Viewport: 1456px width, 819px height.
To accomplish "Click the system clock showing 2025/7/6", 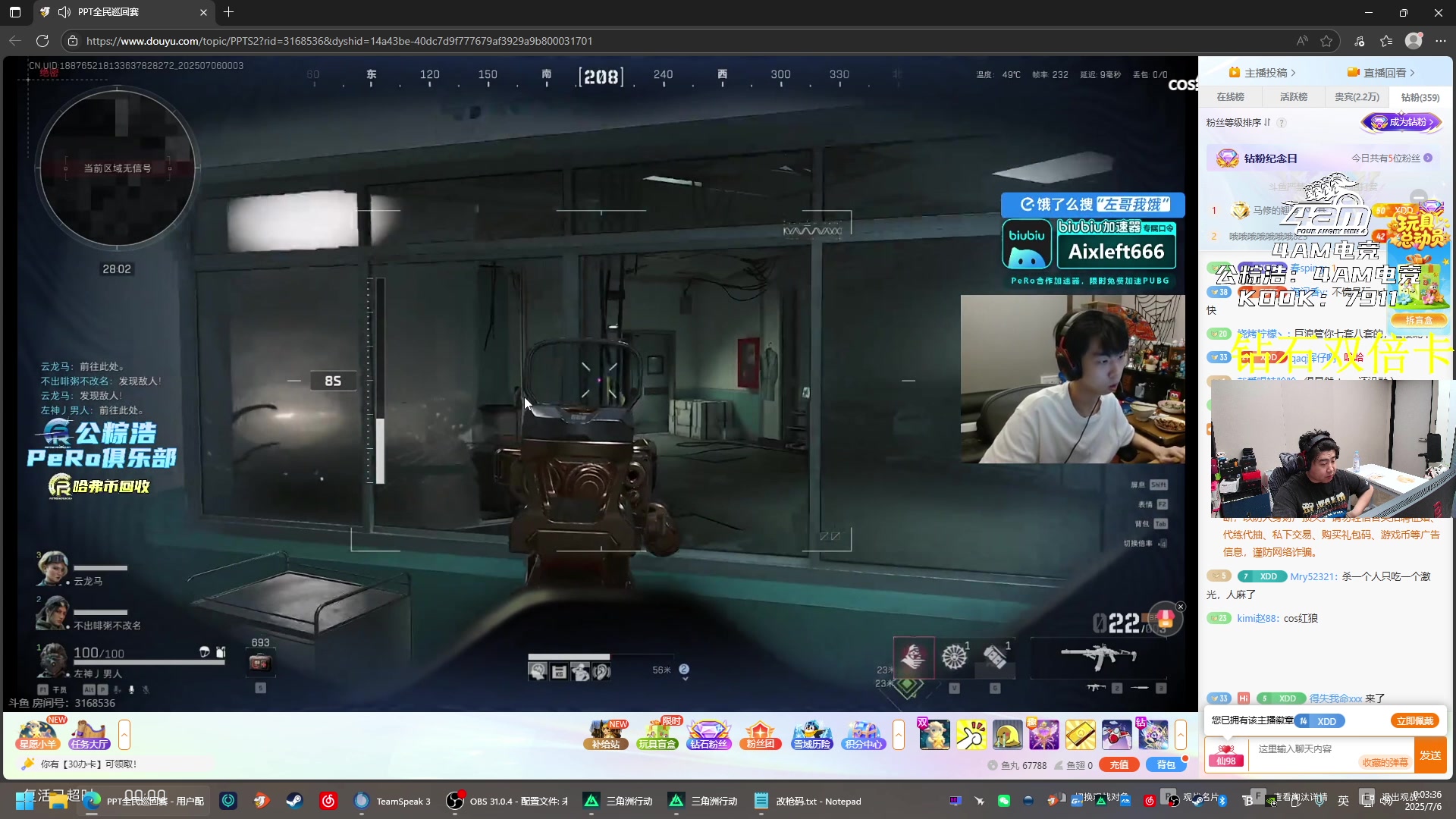I will (x=1422, y=801).
